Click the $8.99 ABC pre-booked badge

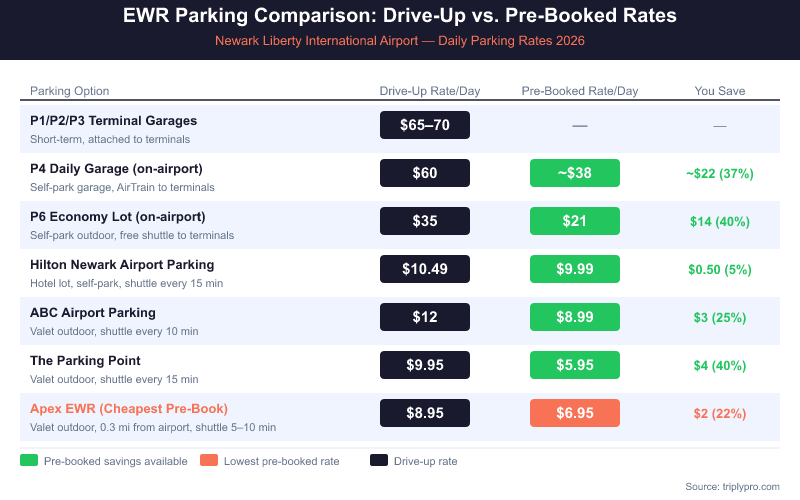pos(575,317)
